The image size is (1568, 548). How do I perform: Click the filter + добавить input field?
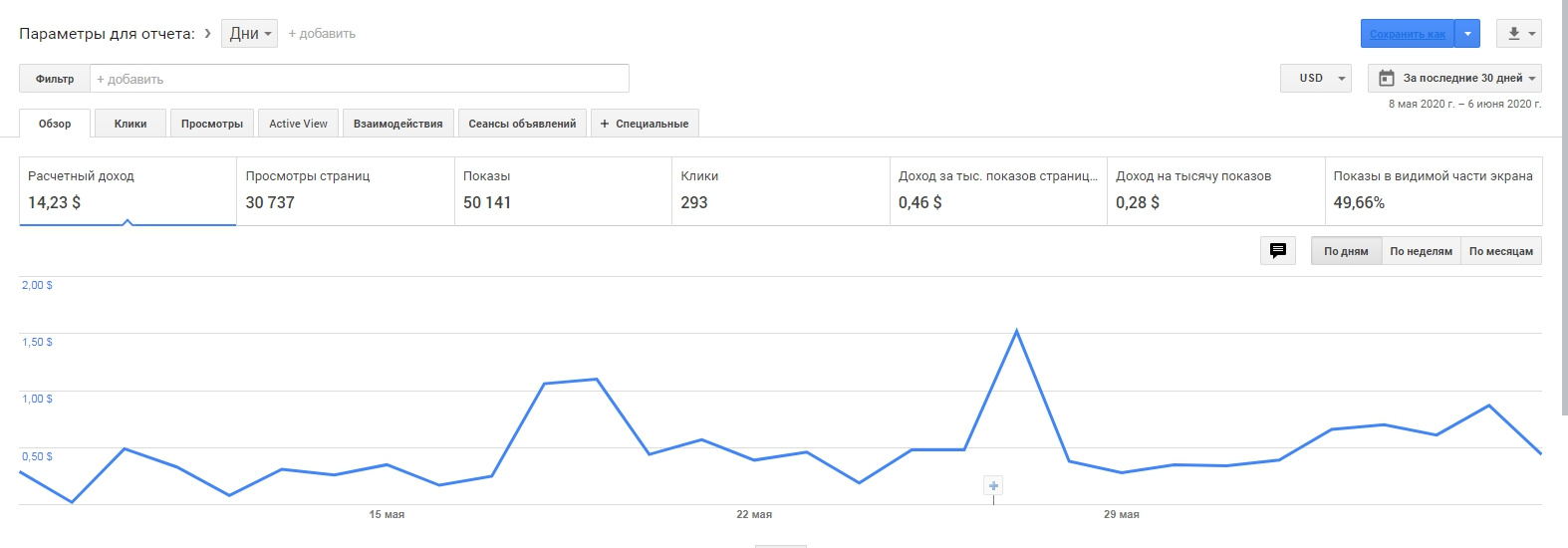359,79
